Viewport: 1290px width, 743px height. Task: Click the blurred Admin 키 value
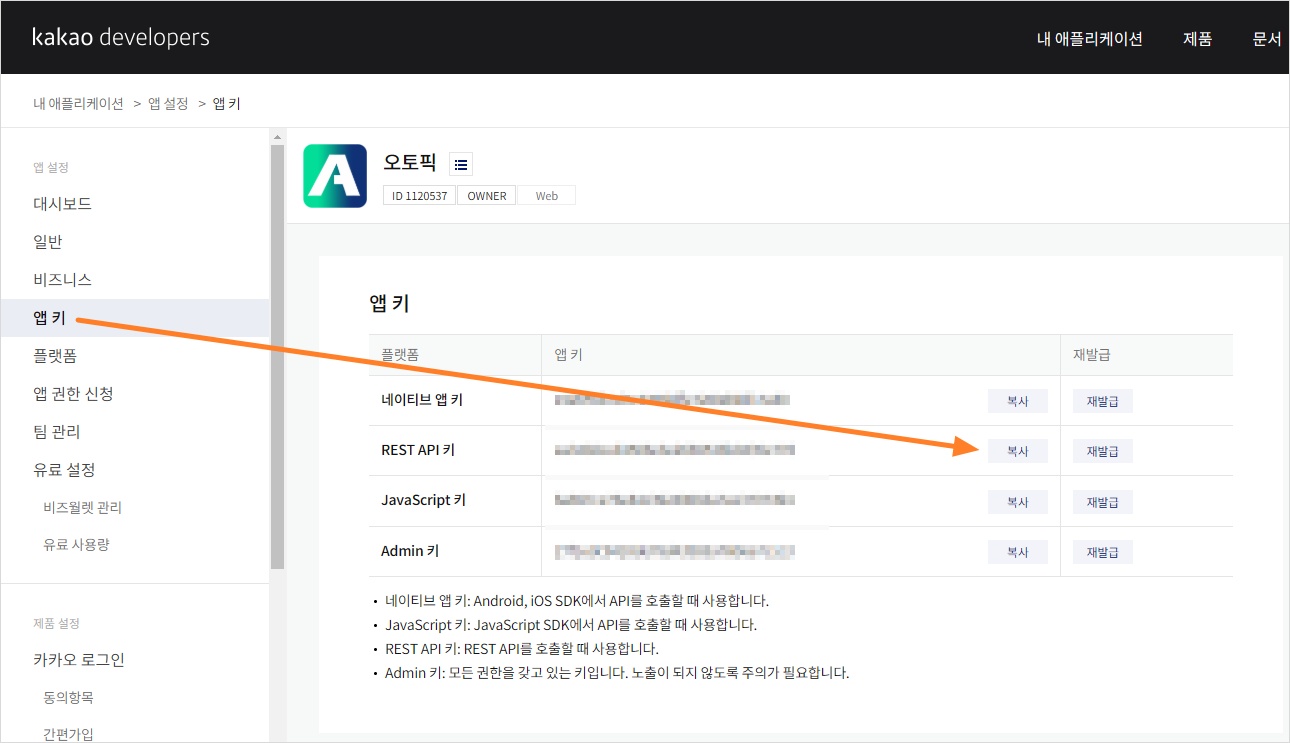click(x=674, y=551)
